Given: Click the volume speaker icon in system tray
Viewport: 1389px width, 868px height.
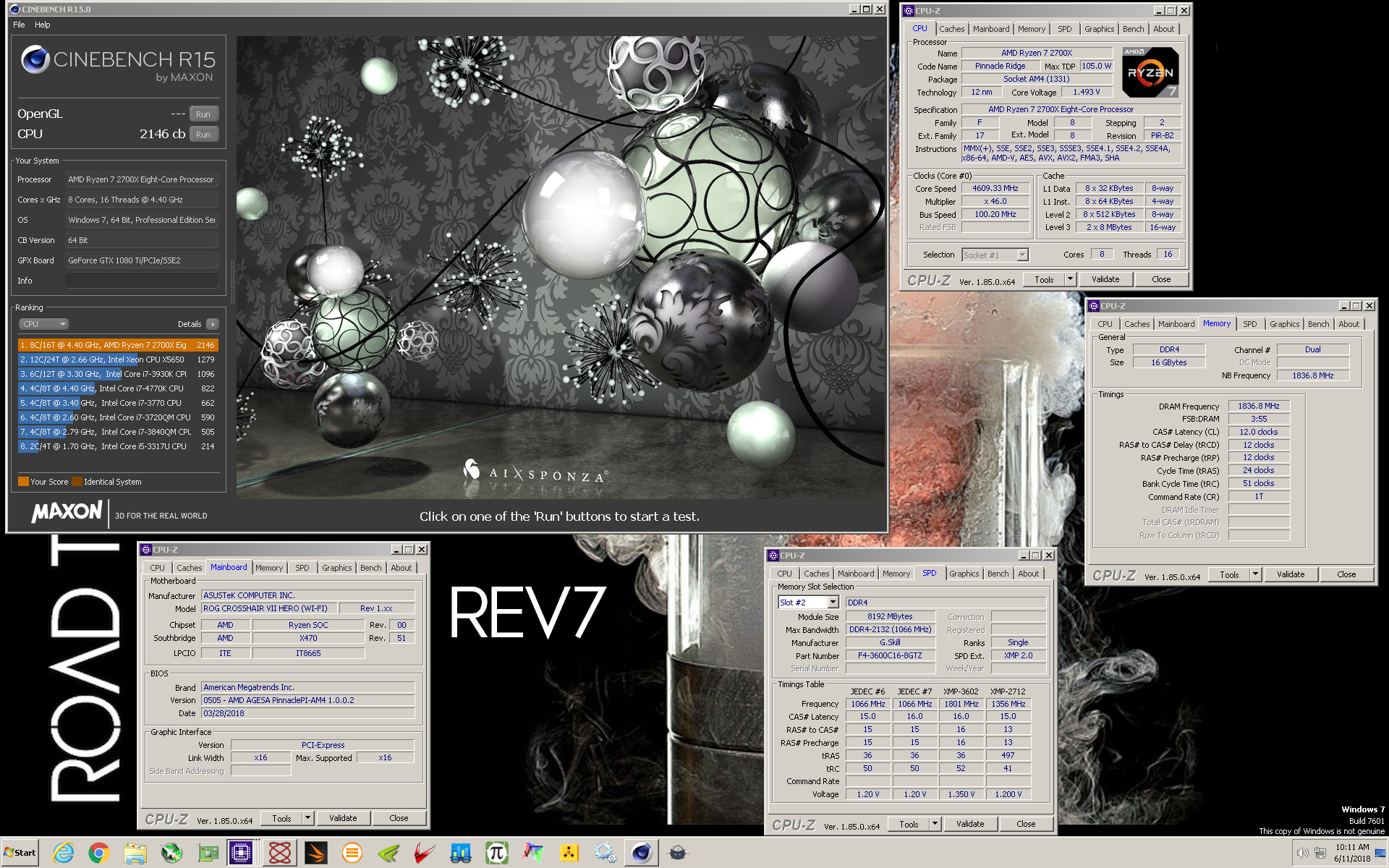Looking at the screenshot, I should pos(1301,853).
